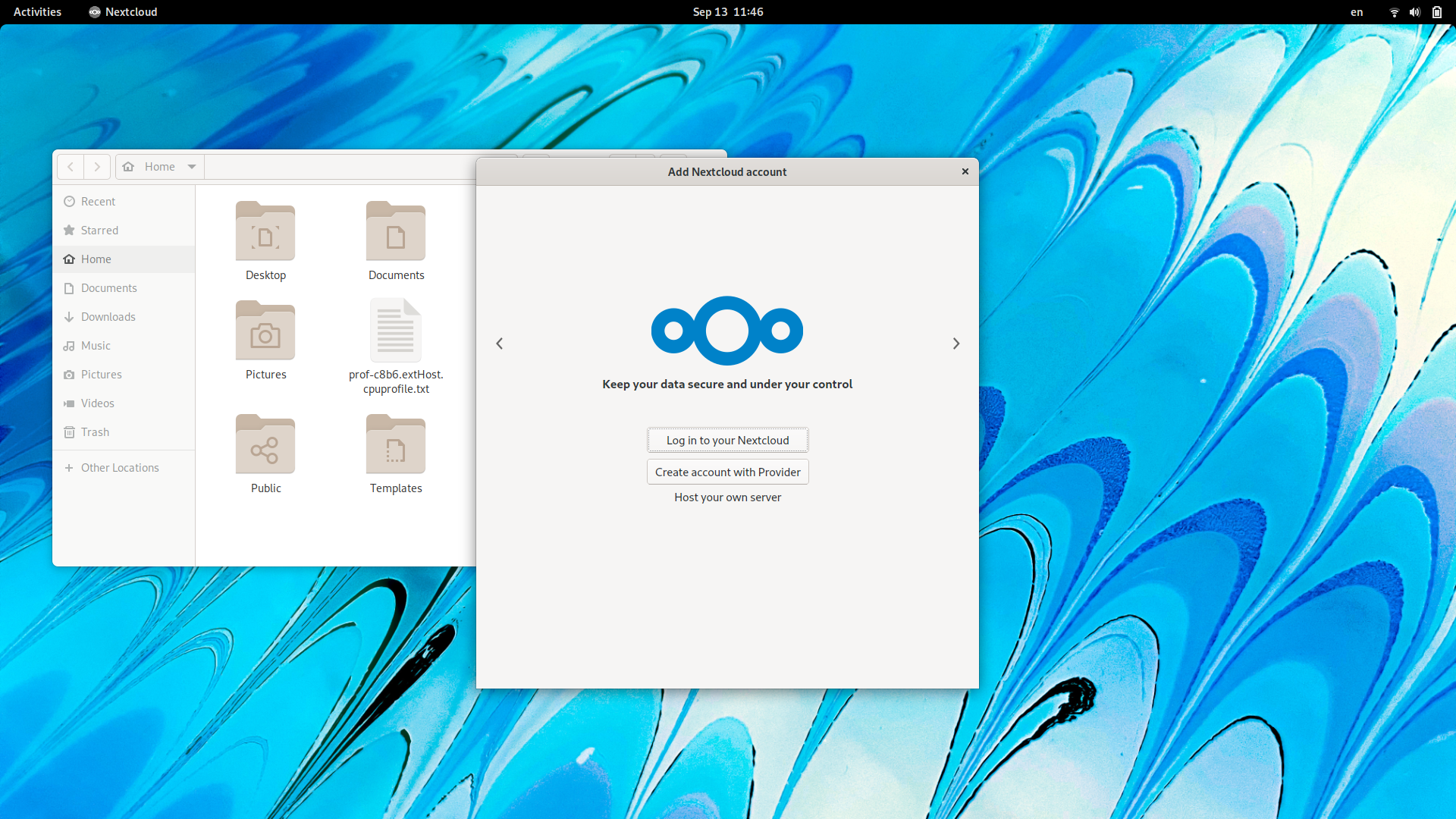The width and height of the screenshot is (1456, 819).
Task: Go to previous slide in Nextcloud wizard
Action: coord(499,344)
